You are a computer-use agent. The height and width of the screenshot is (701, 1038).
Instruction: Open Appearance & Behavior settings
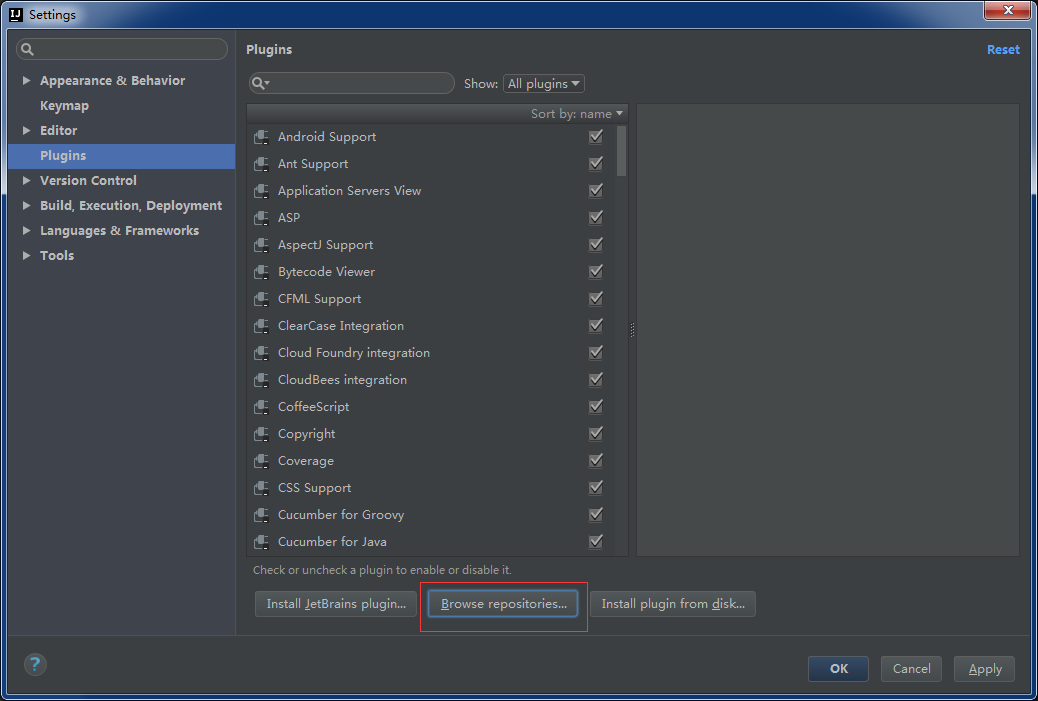(x=113, y=81)
